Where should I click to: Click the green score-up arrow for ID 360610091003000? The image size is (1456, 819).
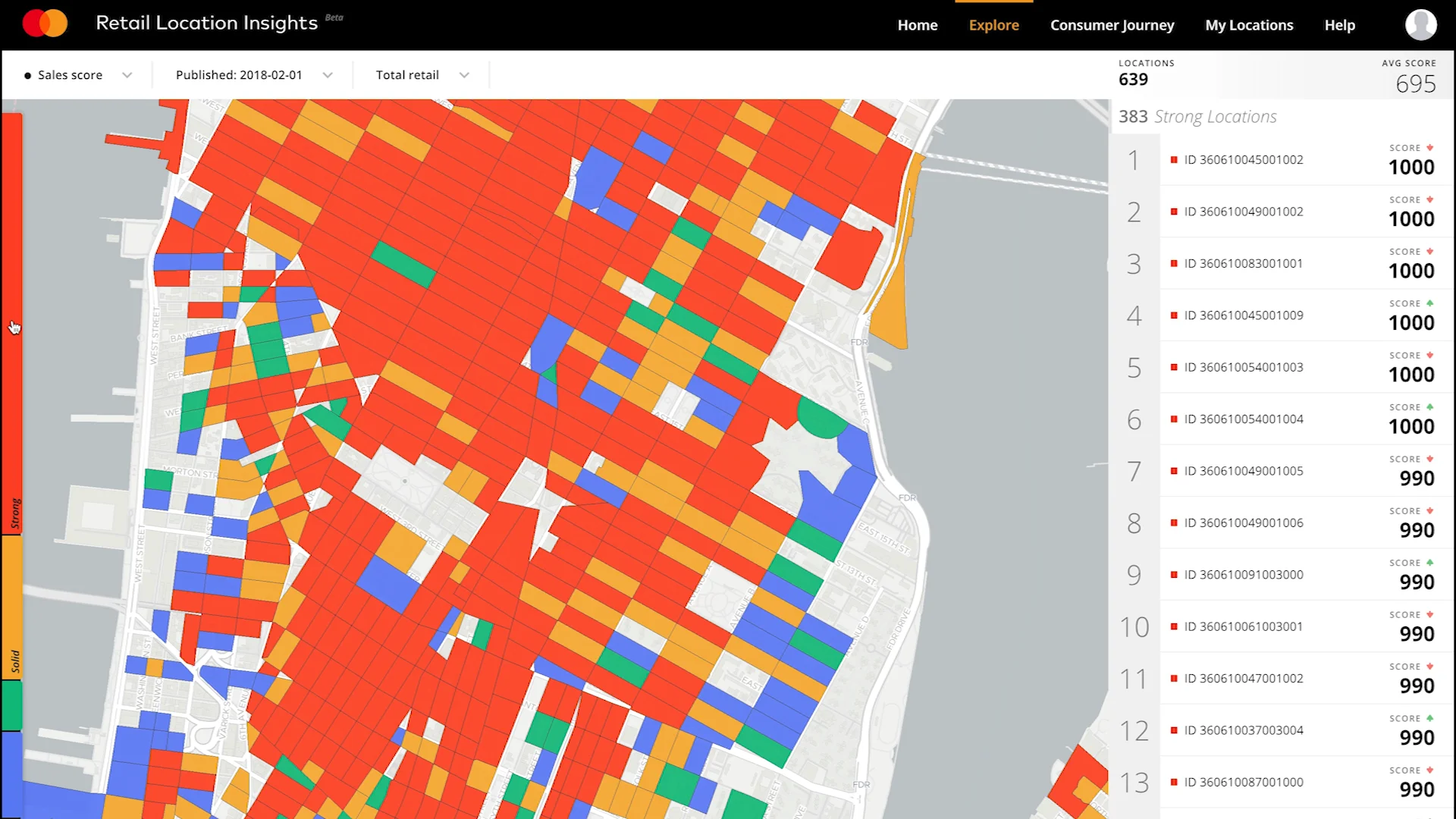click(1429, 563)
